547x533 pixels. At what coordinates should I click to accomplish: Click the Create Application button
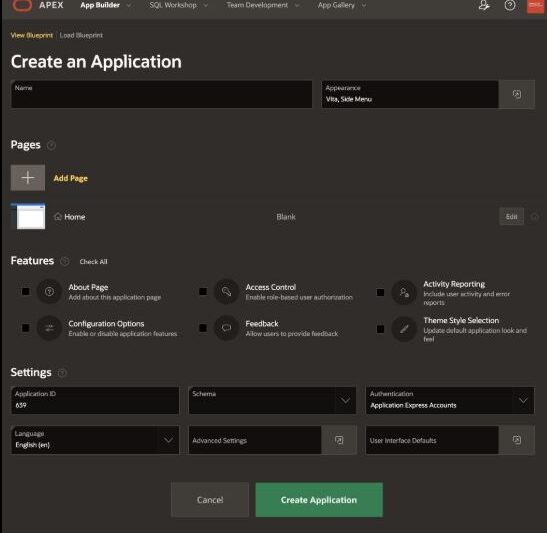(319, 500)
